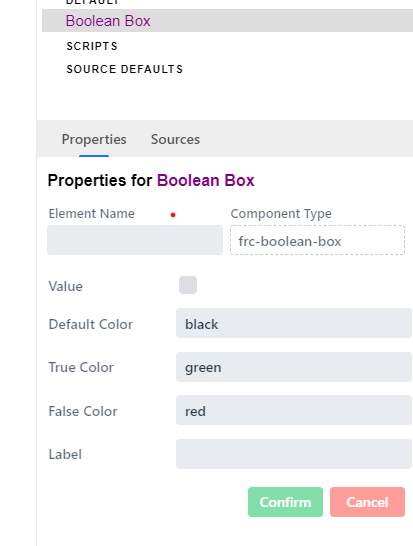Switch to the Sources tab

[x=175, y=139]
